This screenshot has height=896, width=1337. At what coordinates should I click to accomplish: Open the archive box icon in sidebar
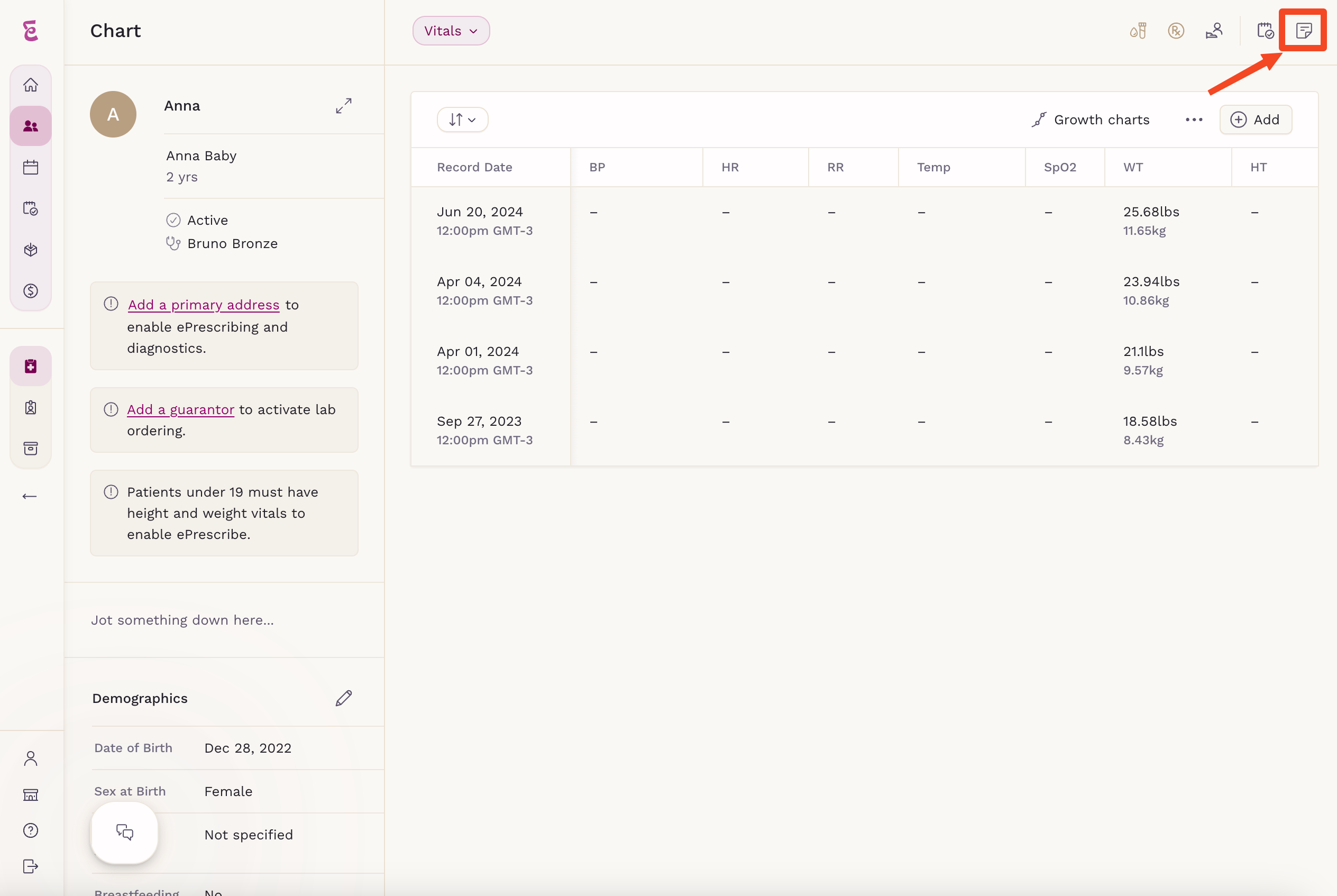pos(31,449)
